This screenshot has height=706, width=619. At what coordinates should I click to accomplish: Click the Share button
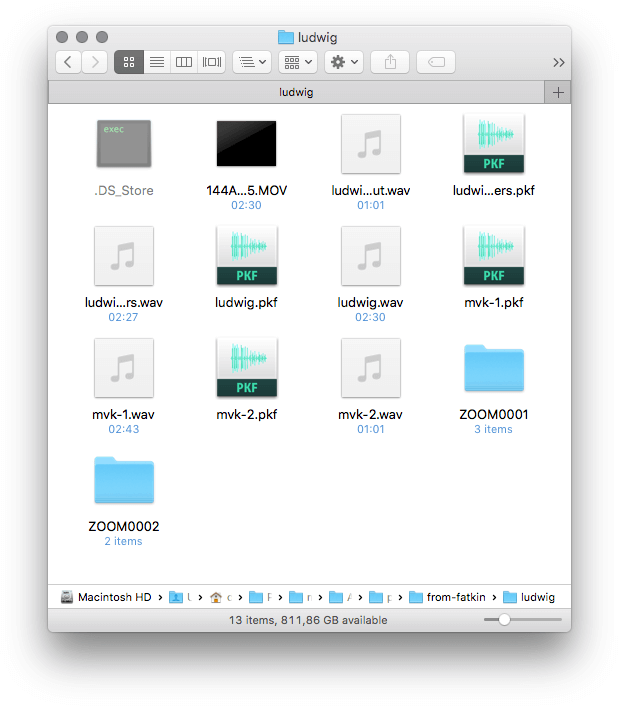point(390,62)
